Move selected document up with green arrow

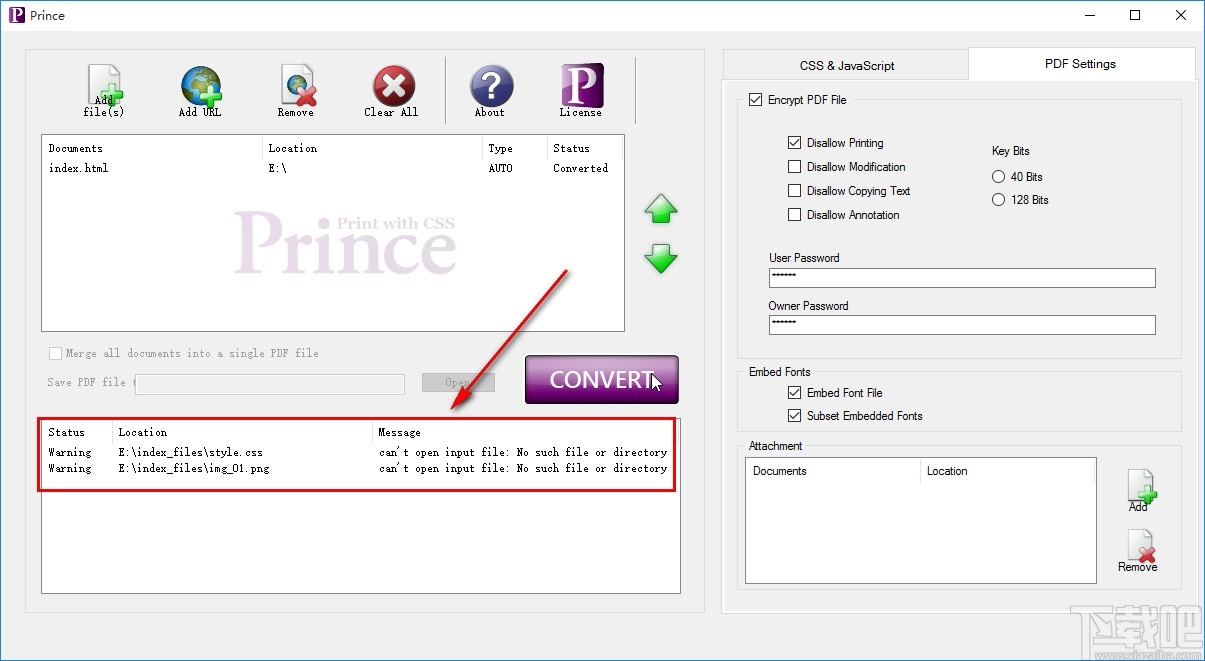tap(659, 209)
